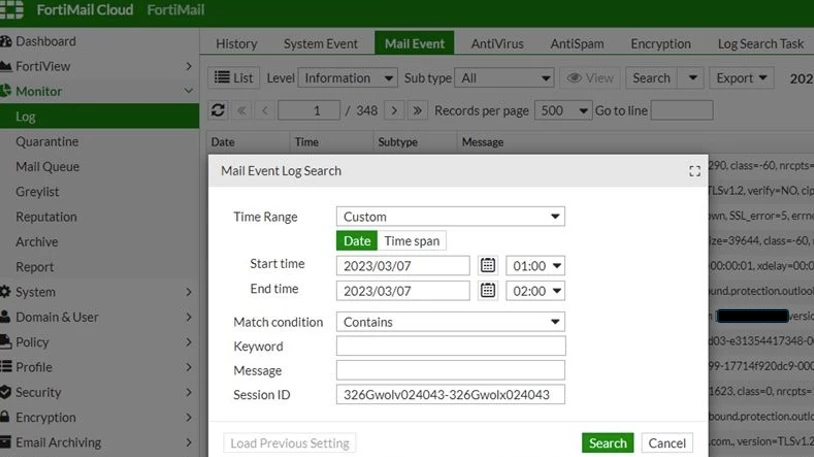
Task: Click the green Search button in dialog
Action: pos(607,443)
